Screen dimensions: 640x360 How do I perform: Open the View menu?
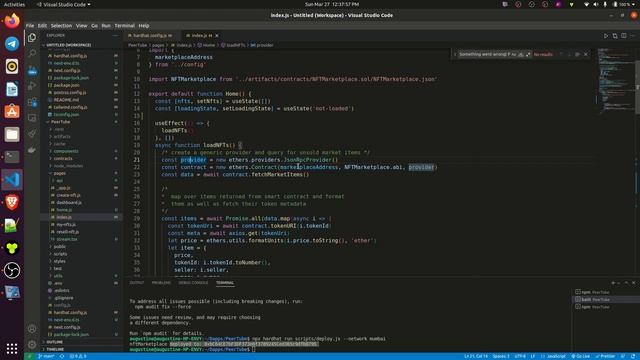coord(82,25)
